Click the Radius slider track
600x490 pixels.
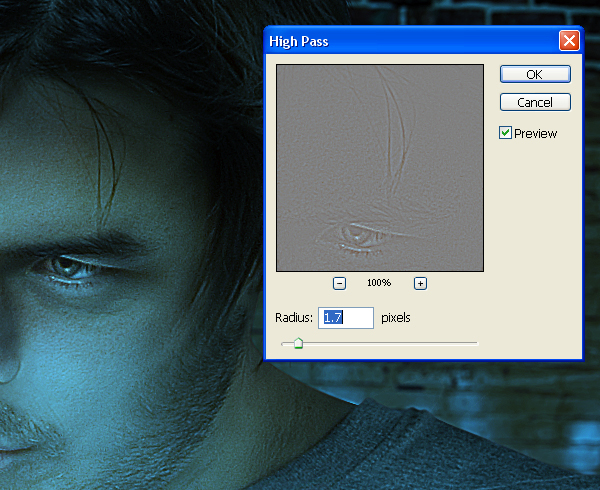(x=380, y=343)
